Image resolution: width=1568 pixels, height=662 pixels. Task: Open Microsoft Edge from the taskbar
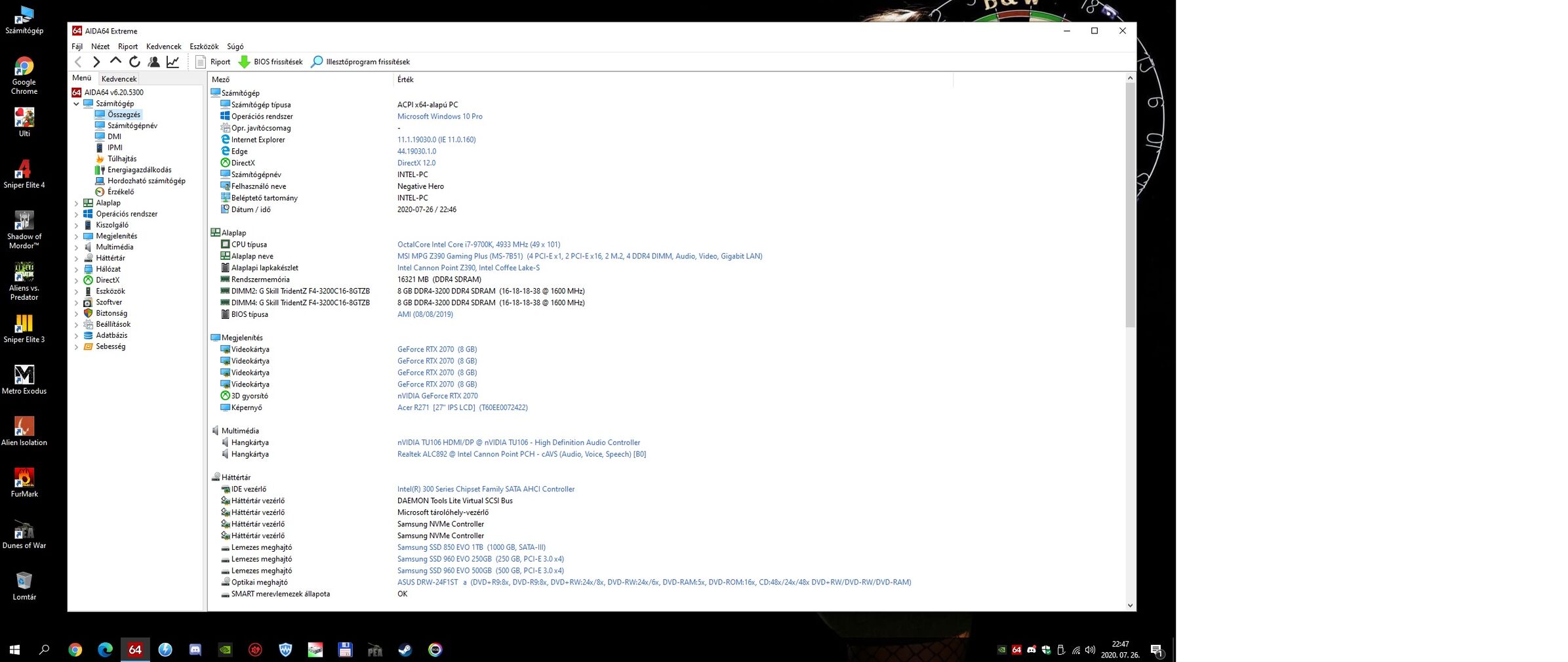click(x=105, y=650)
